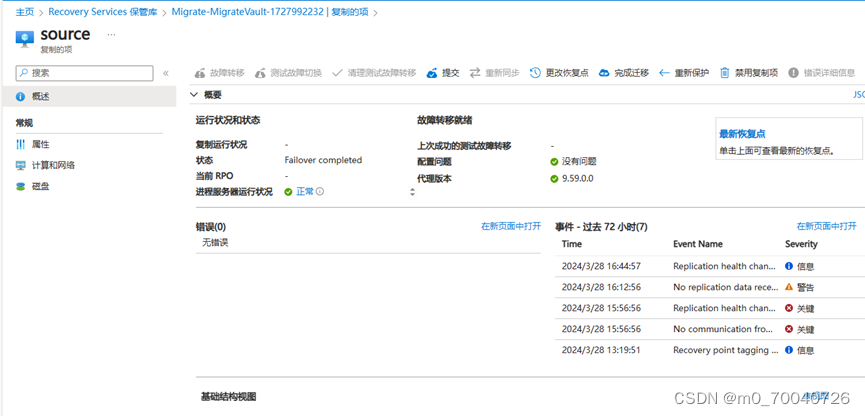Screen dimensions: 865x416
Task: Click the 最新恢复点 link
Action: point(742,134)
